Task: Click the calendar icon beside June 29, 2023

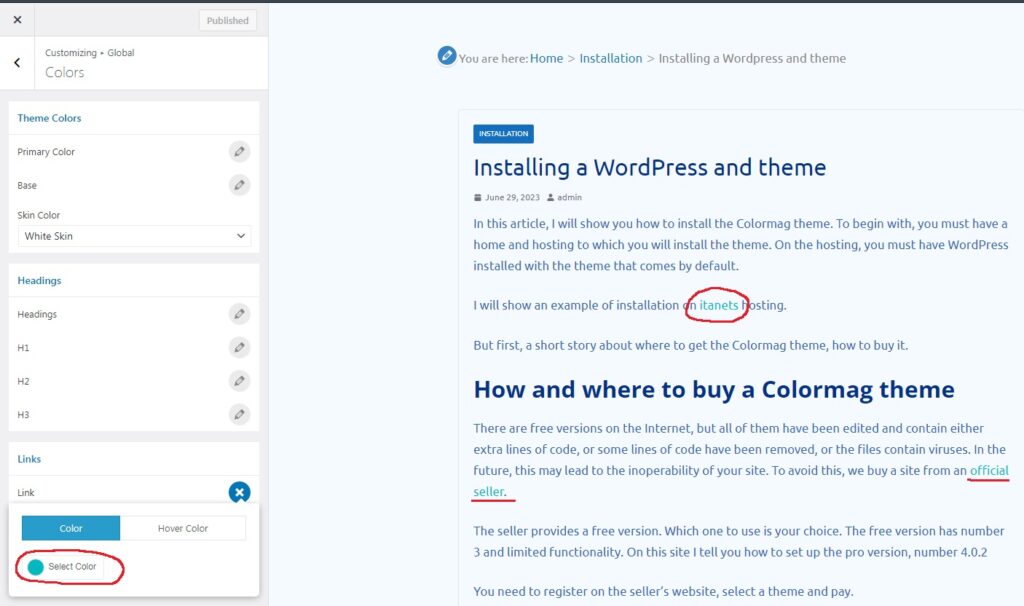Action: [477, 197]
